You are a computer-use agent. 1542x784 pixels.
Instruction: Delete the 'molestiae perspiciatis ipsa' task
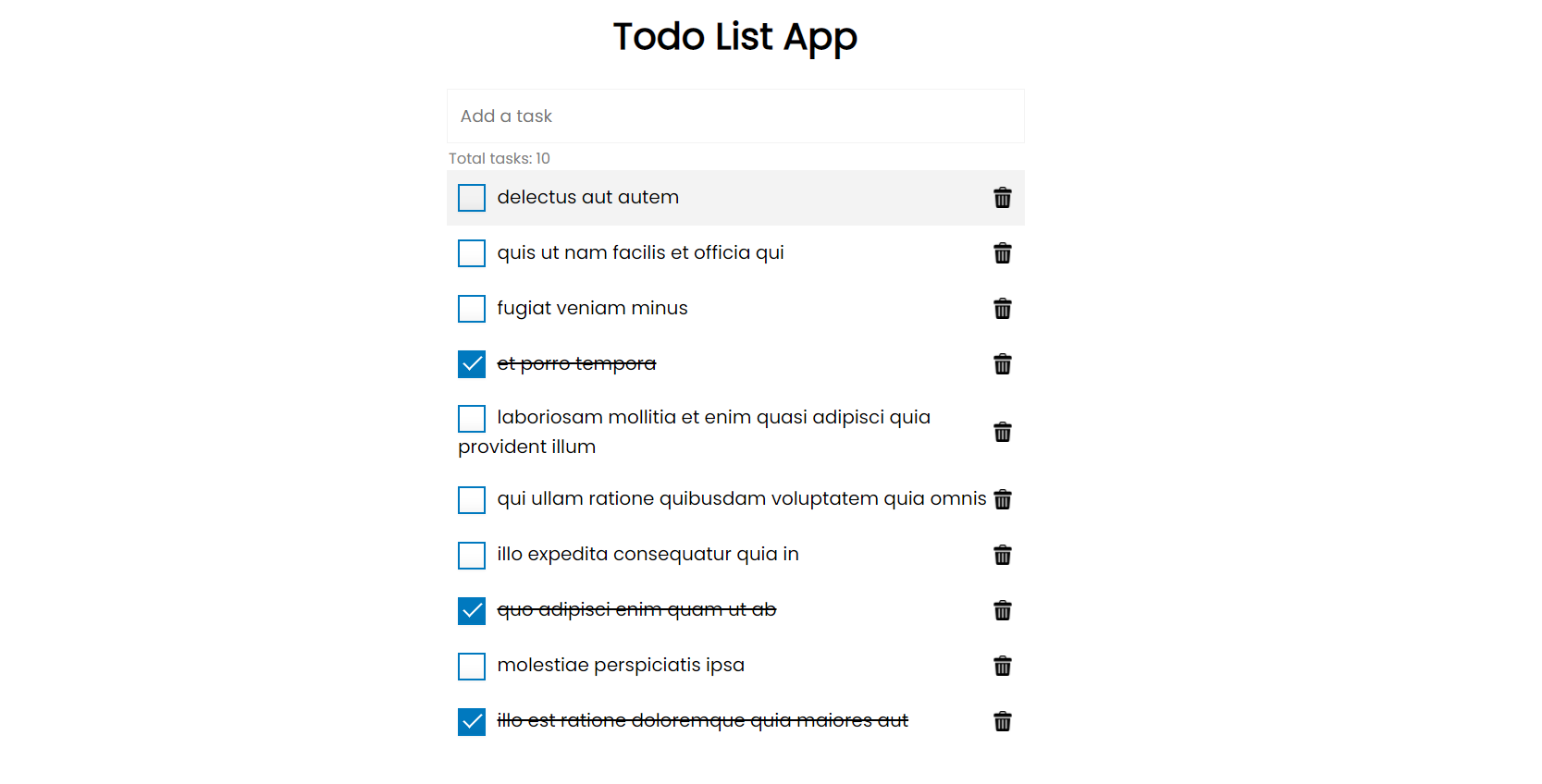[1002, 666]
